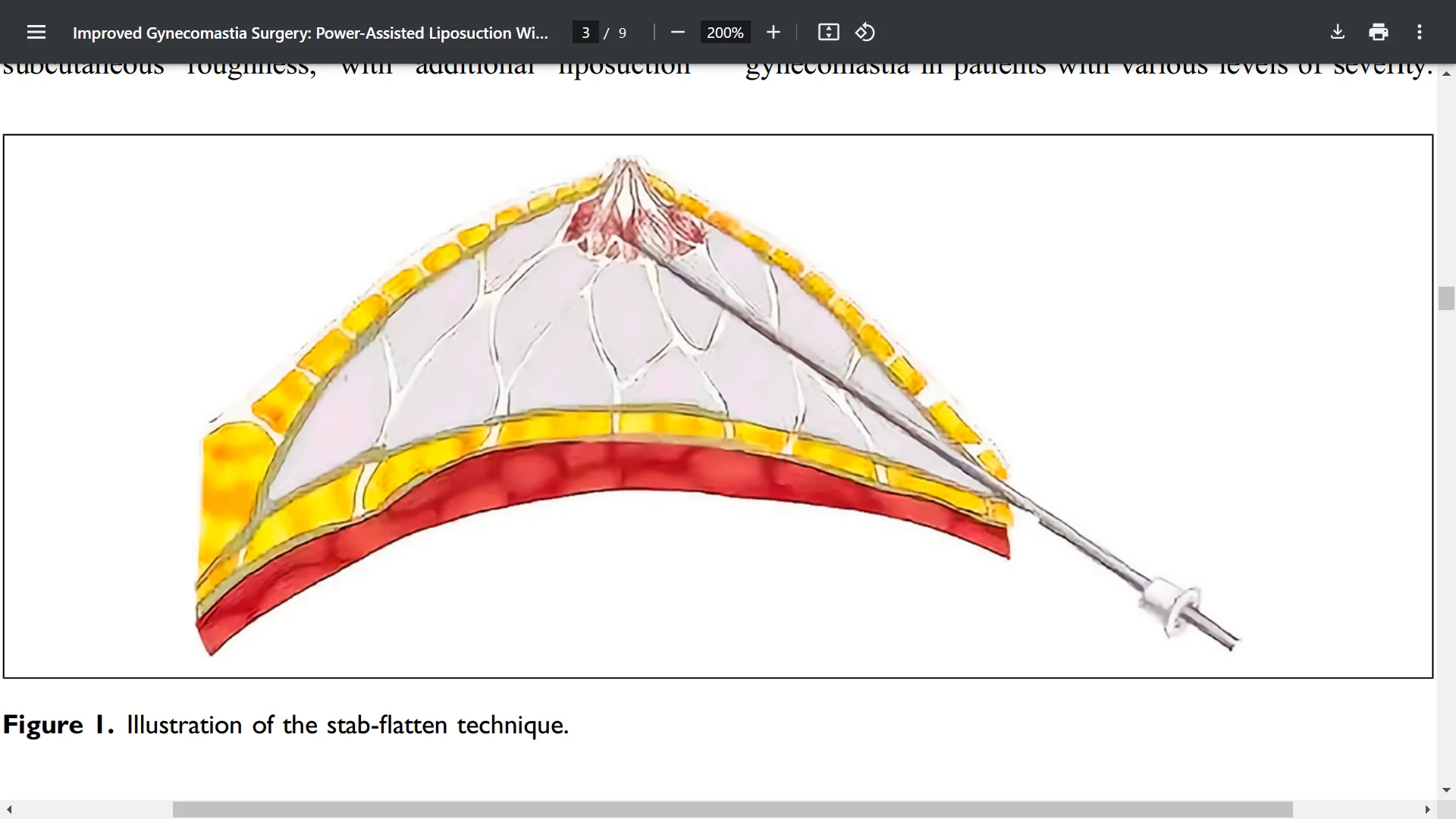The image size is (1456, 819).
Task: Edit the 200% zoom level field
Action: (x=725, y=33)
